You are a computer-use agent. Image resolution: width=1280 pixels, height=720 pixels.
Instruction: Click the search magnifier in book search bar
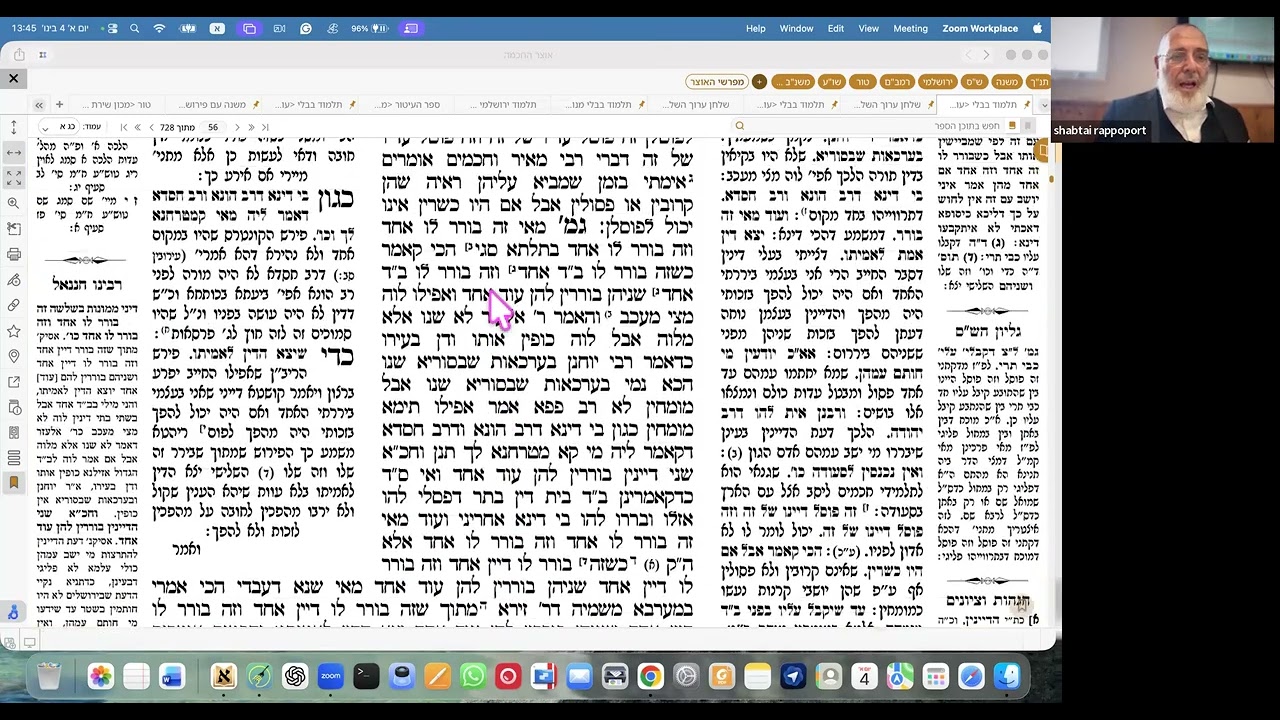click(739, 126)
